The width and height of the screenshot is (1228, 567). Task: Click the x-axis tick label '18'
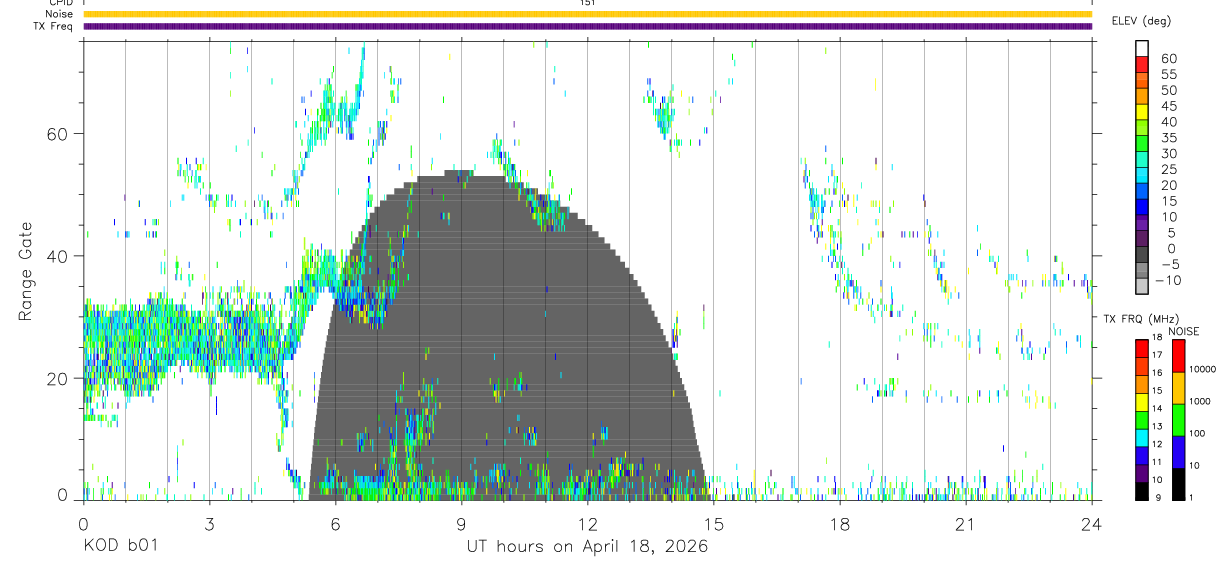839,523
